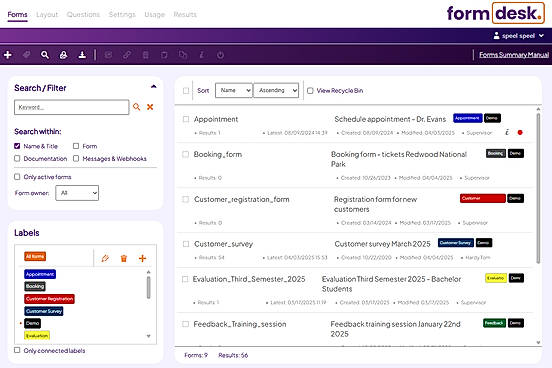This screenshot has width=552, height=368.
Task: Click the forms list vertical scrollbar thumb
Action: [x=538, y=188]
